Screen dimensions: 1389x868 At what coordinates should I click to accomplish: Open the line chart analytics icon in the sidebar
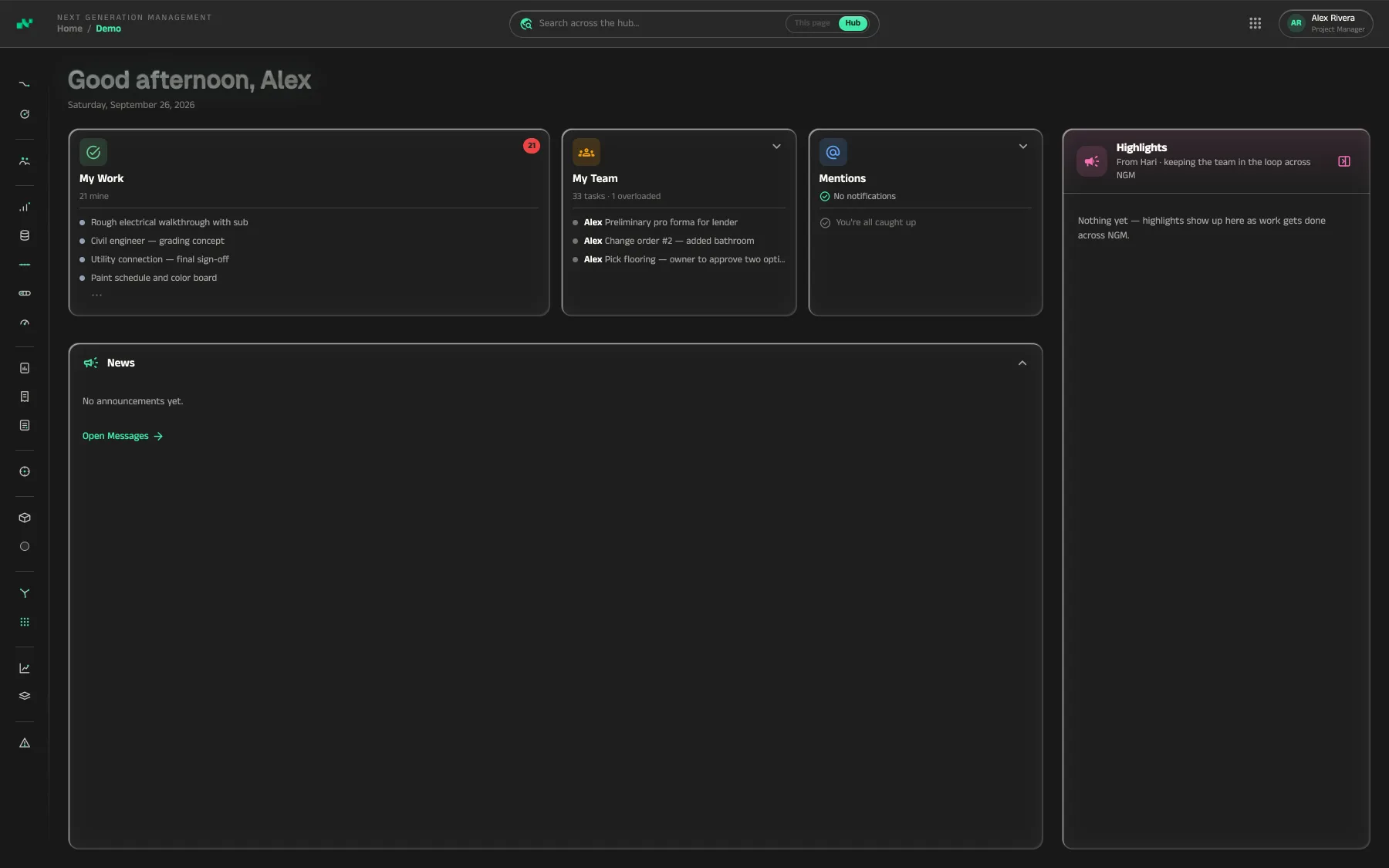(25, 668)
